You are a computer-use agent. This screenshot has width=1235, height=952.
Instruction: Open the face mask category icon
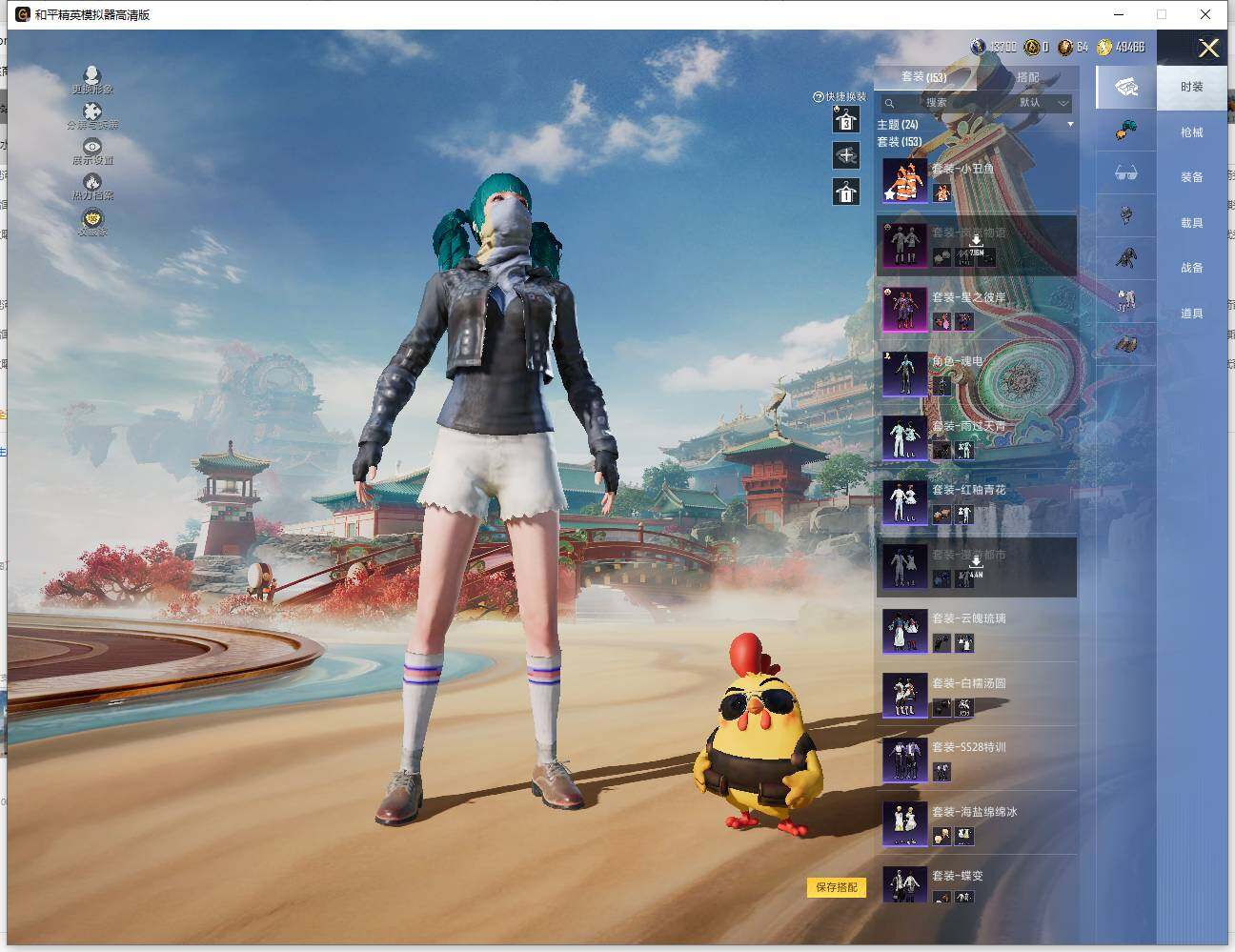pyautogui.click(x=1126, y=215)
